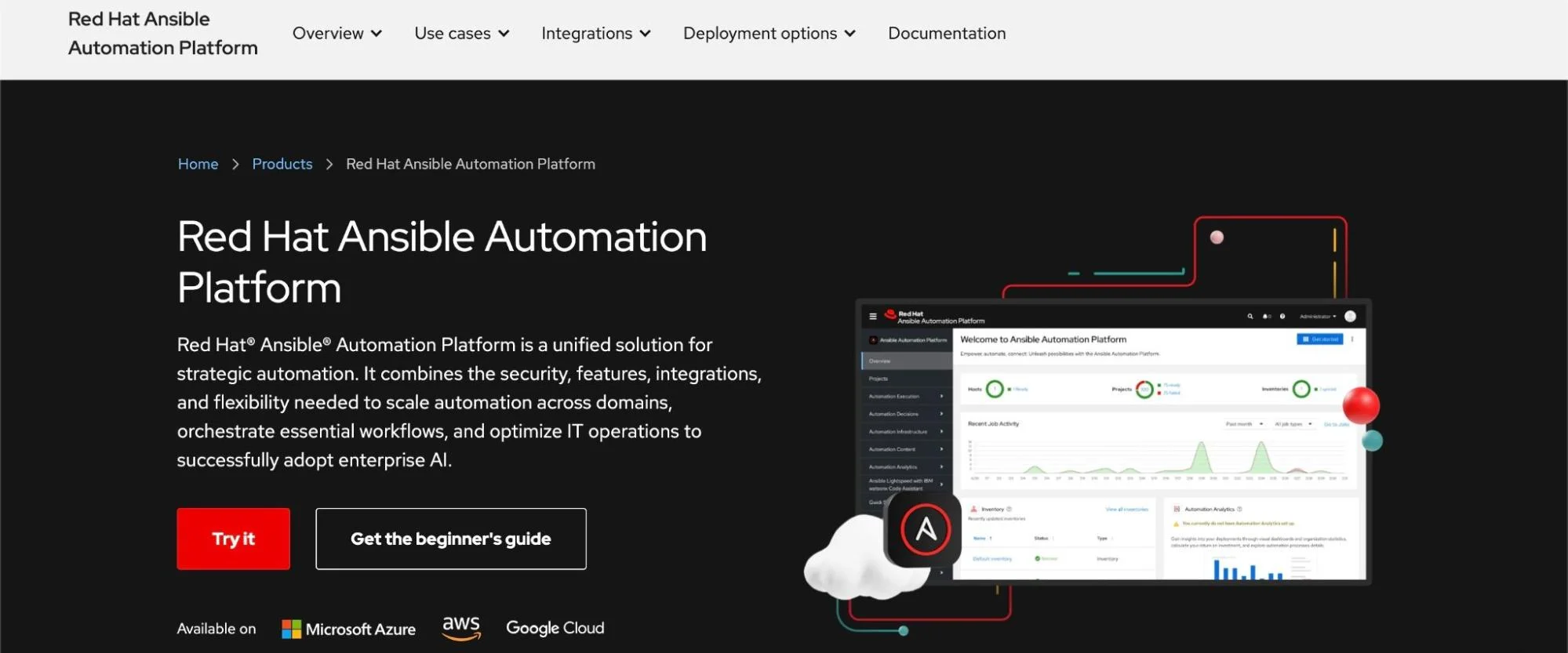
Task: Select the Microsoft Azure logo
Action: tap(349, 629)
